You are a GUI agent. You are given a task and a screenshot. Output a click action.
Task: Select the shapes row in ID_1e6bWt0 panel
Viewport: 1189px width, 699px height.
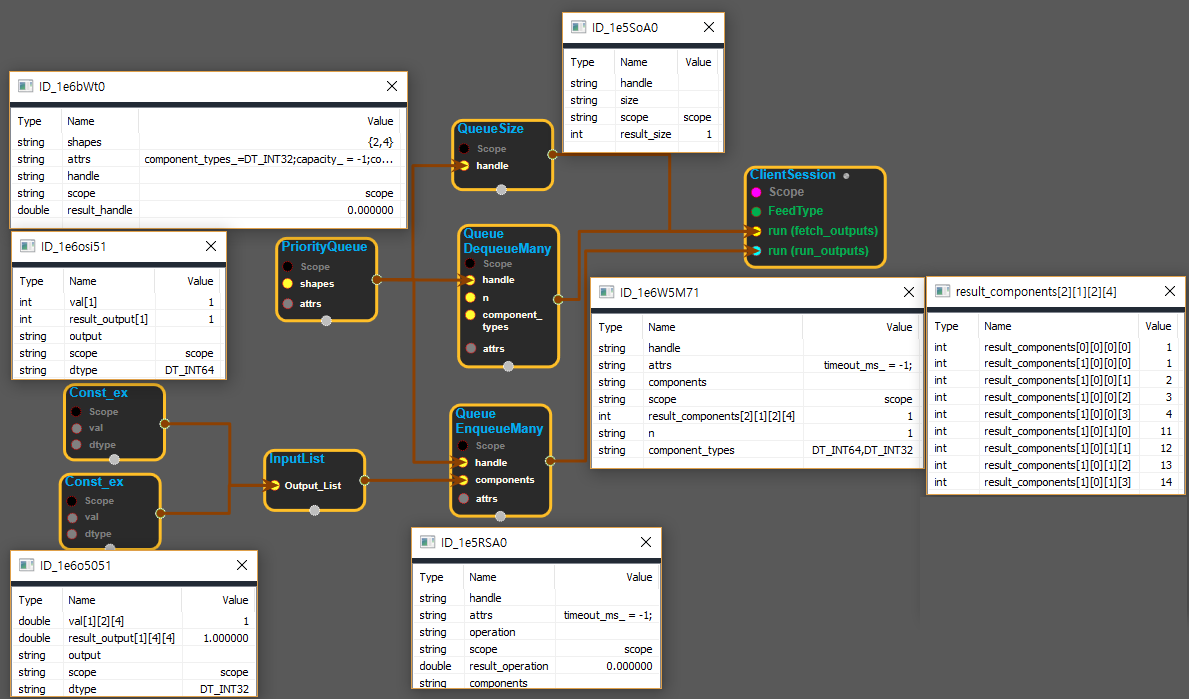pyautogui.click(x=207, y=142)
